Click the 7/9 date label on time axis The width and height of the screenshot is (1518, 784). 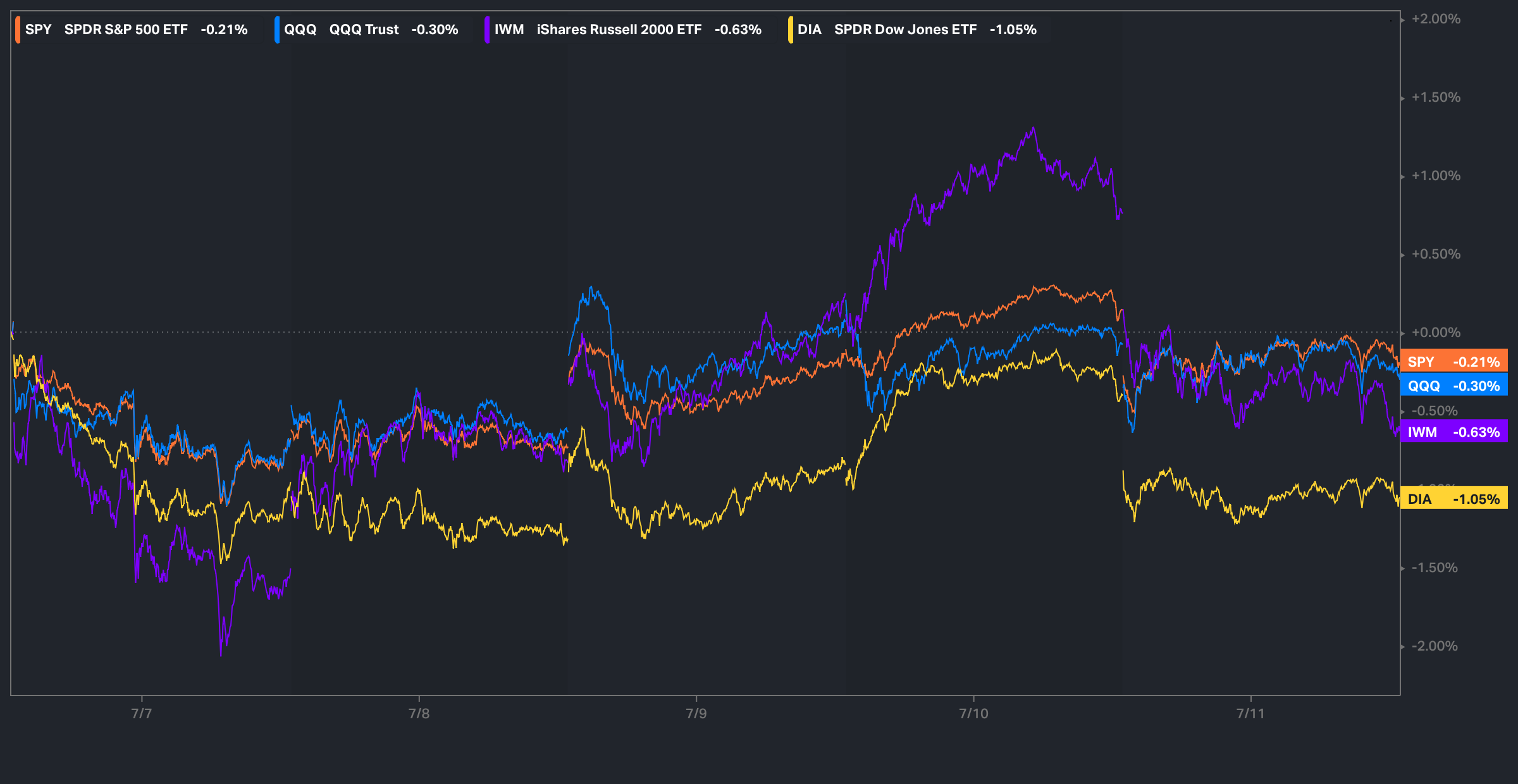click(x=696, y=714)
